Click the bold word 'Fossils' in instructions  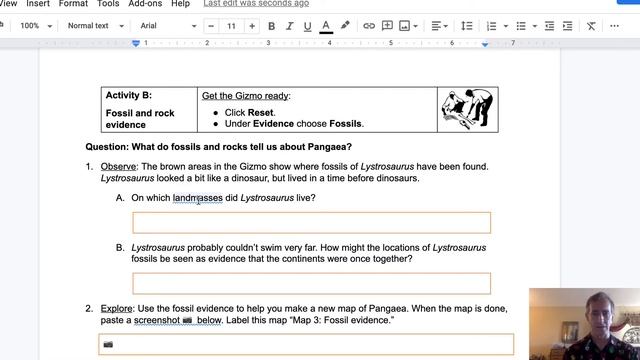coord(345,124)
